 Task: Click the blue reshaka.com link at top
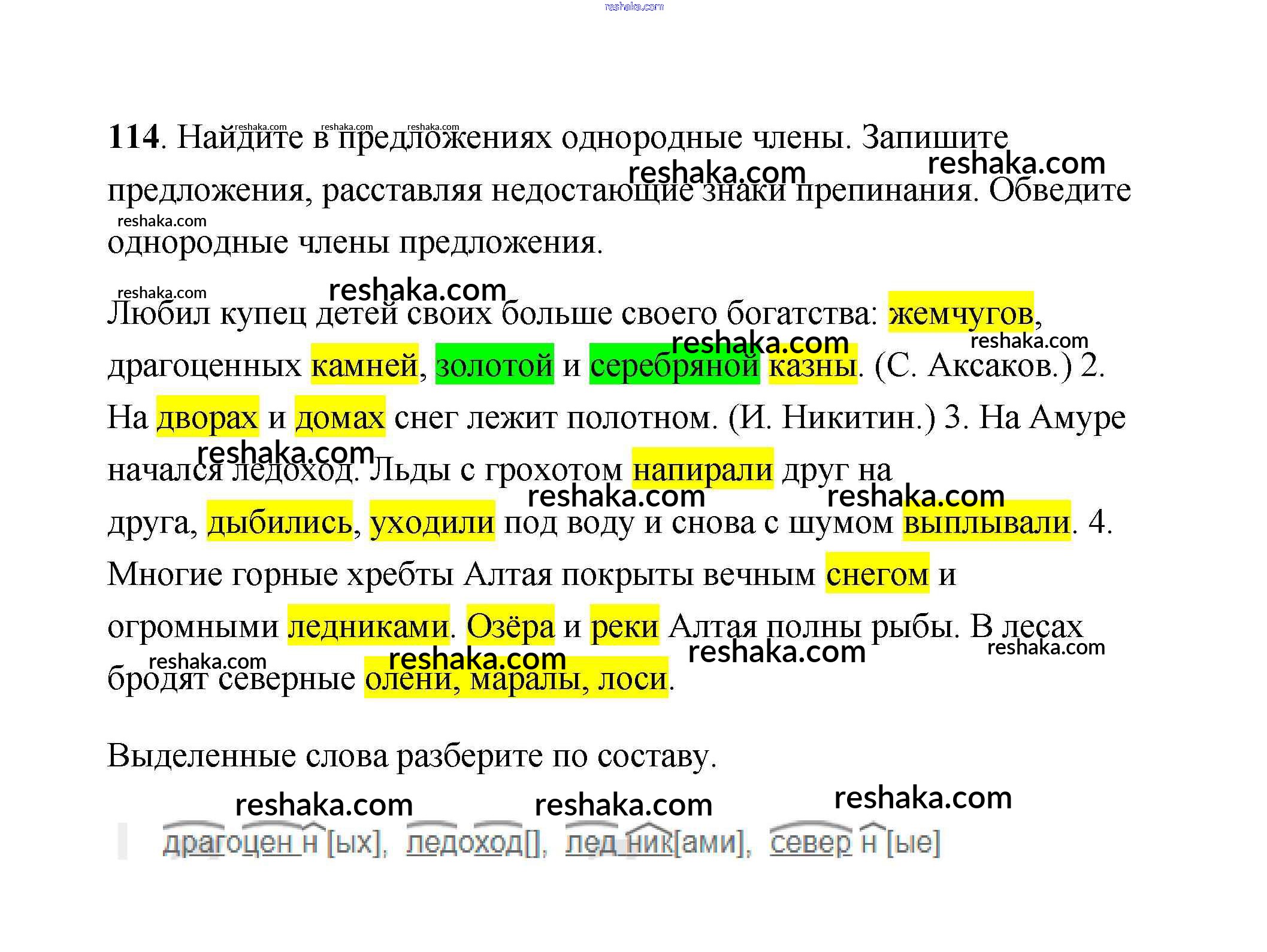[x=634, y=7]
